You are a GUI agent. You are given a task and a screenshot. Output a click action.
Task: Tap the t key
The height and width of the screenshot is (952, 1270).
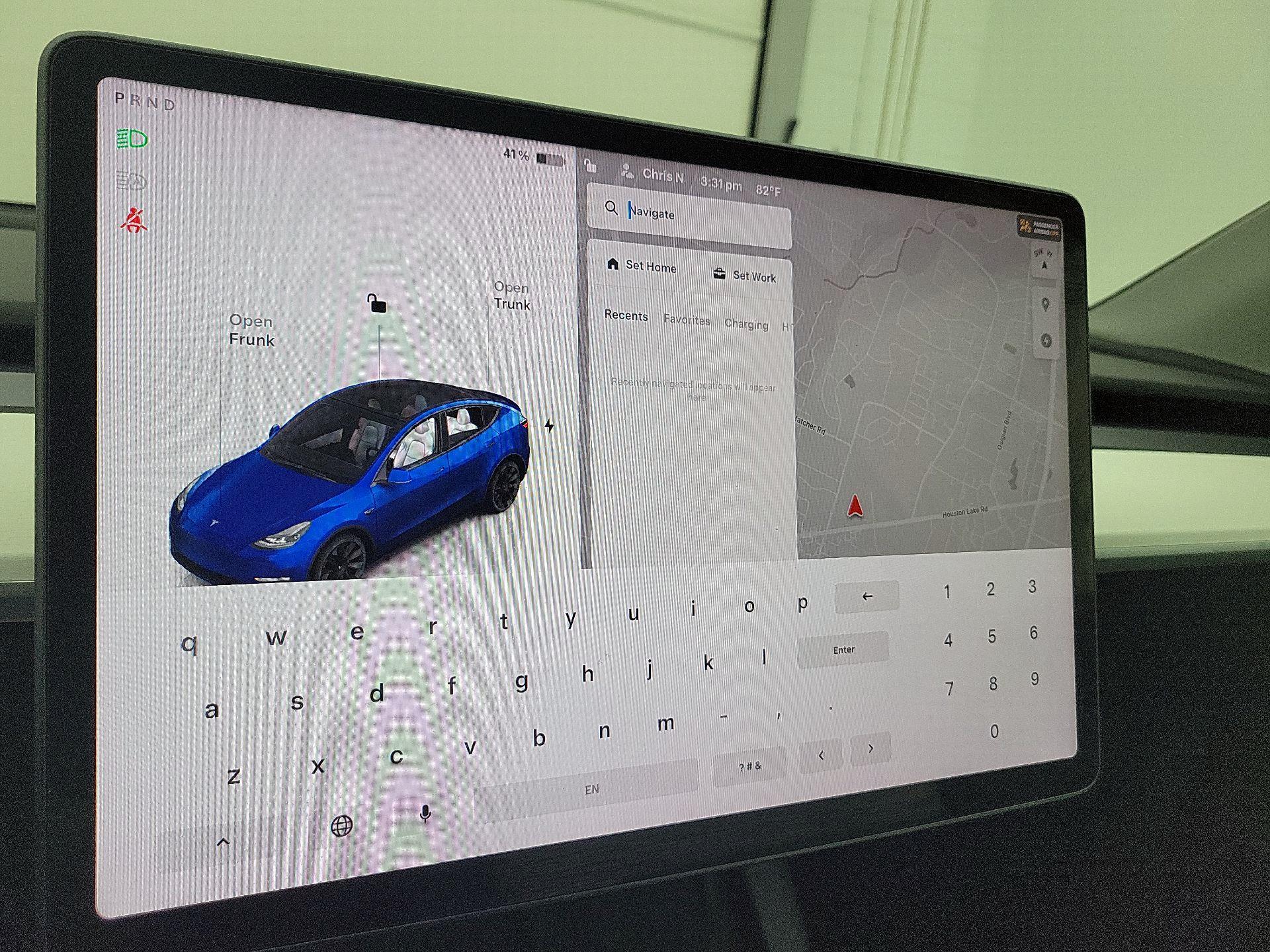504,621
